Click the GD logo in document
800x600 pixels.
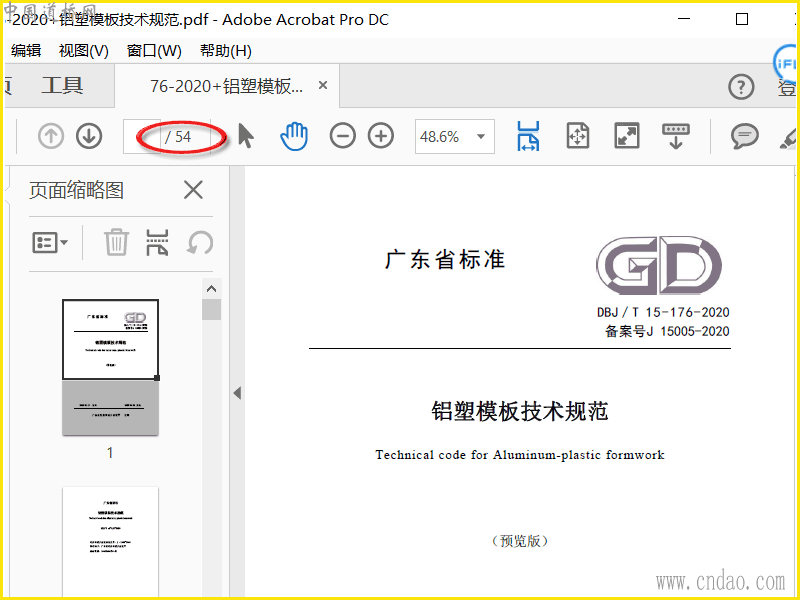(659, 265)
